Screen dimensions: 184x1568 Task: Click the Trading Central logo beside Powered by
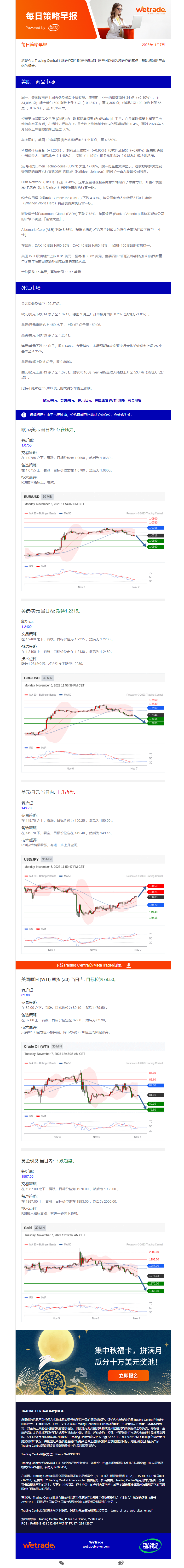pyautogui.click(x=54, y=27)
